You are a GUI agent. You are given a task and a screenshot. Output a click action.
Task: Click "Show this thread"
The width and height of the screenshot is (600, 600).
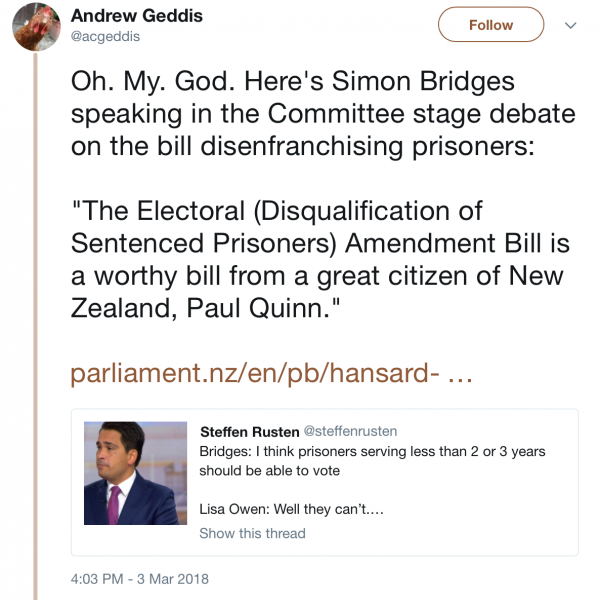(252, 533)
